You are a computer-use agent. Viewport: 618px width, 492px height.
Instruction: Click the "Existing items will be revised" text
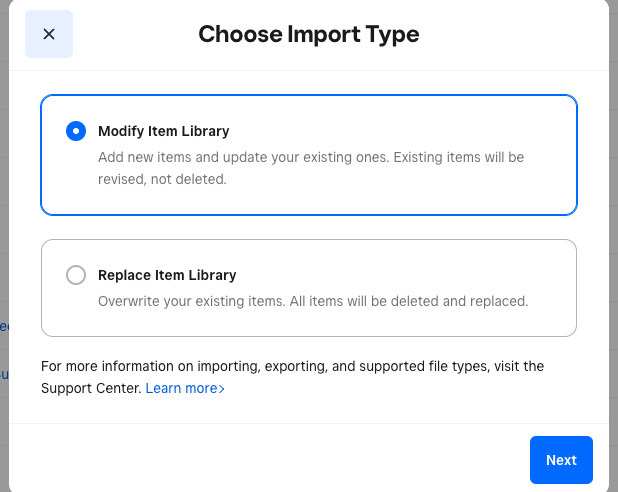[440, 158]
